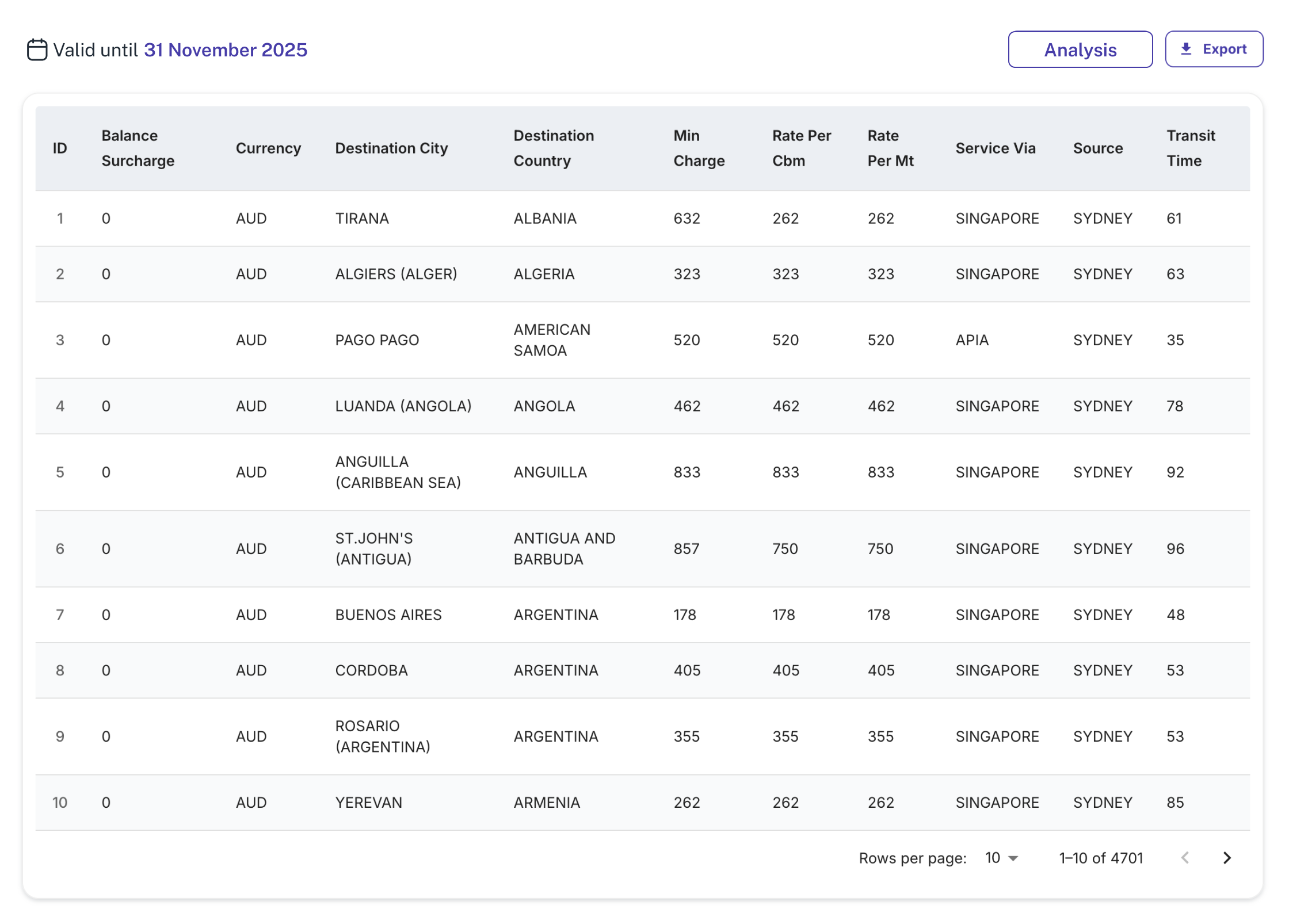The image size is (1289, 924).
Task: Click the calendar icon beside Valid until
Action: tap(37, 49)
